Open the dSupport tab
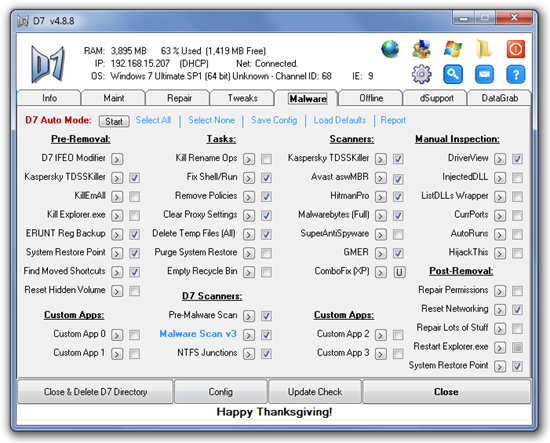The height and width of the screenshot is (443, 550). pos(436,98)
